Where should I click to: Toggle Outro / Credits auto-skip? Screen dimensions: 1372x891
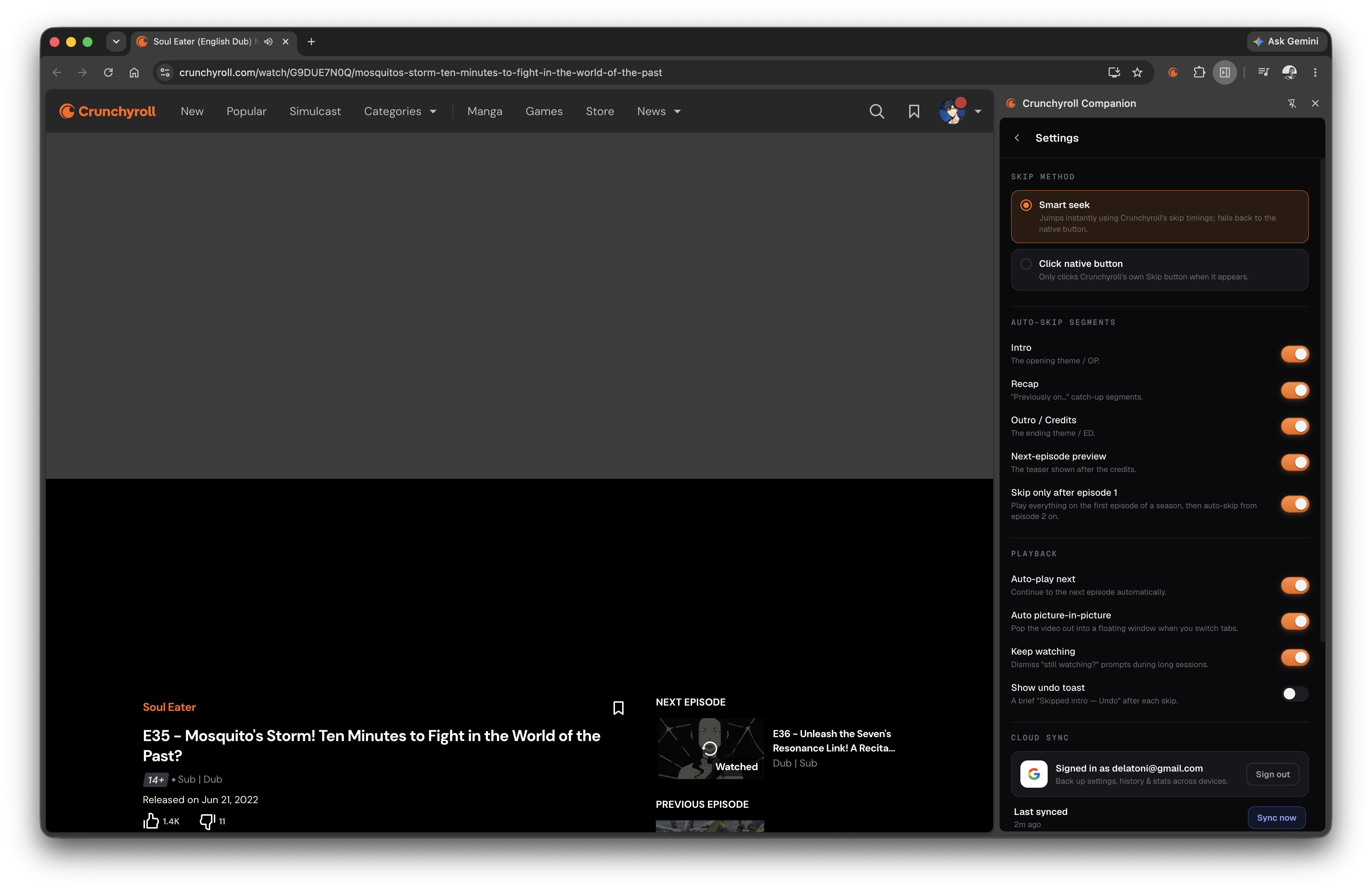click(x=1295, y=426)
